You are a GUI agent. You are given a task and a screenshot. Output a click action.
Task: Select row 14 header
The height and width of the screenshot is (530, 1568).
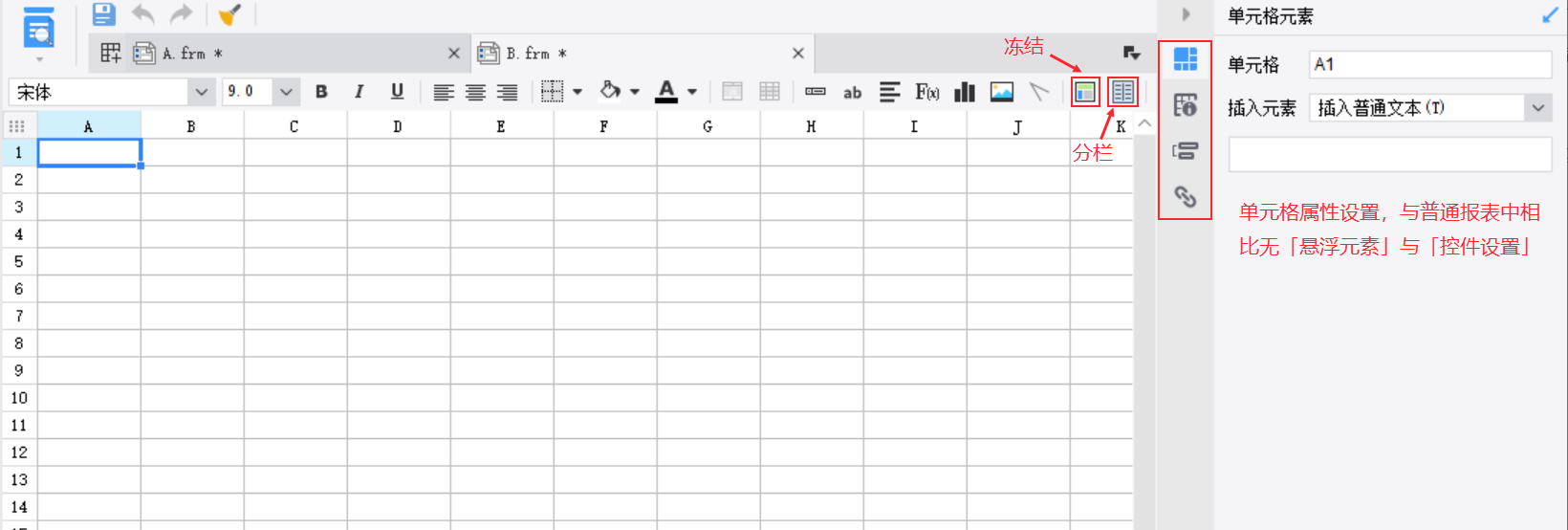(x=18, y=507)
